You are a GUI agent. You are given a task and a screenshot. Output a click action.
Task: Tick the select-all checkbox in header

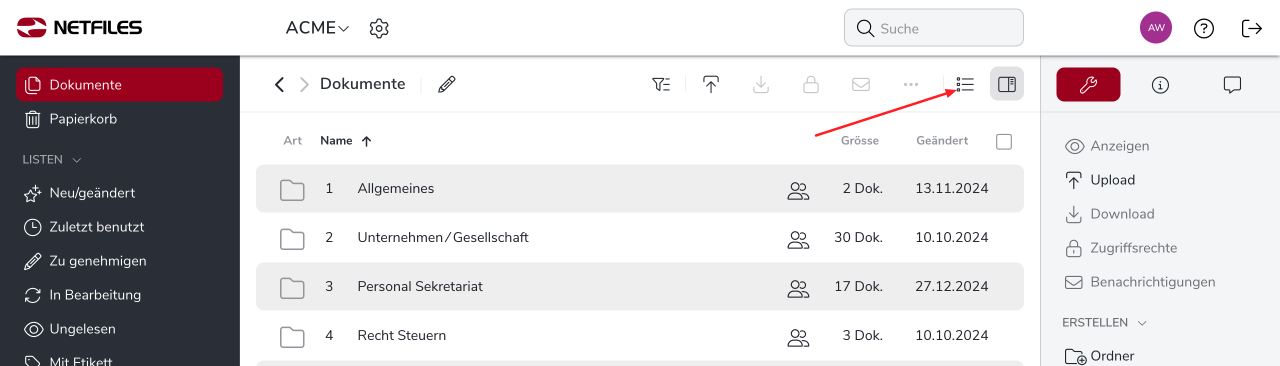point(1004,141)
